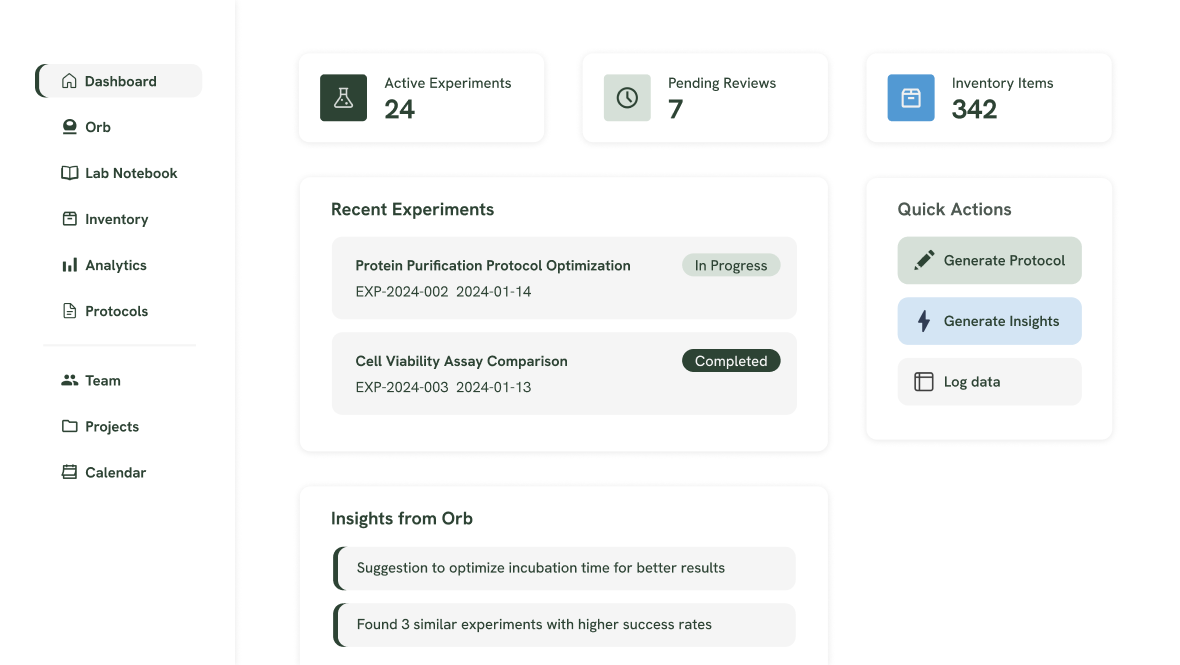Screen dimensions: 1180x665
Task: Select the book icon next to Lab Notebook
Action: click(69, 173)
